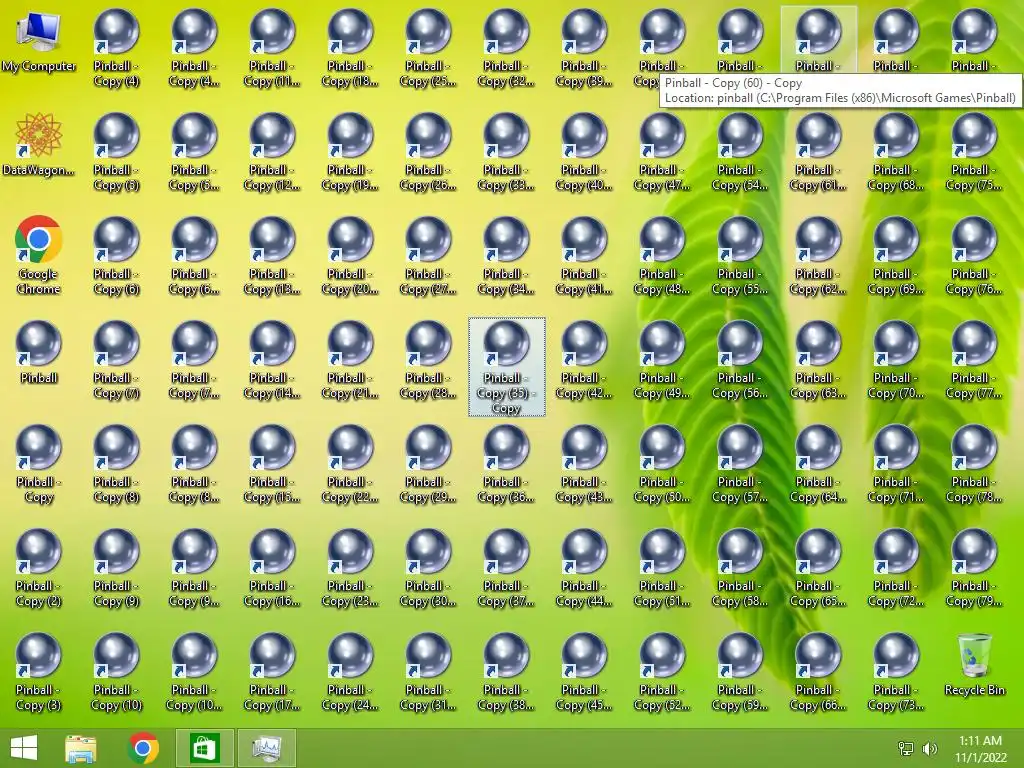
Task: Select the Pinball - Copy (75...) shortcut
Action: pyautogui.click(x=974, y=152)
